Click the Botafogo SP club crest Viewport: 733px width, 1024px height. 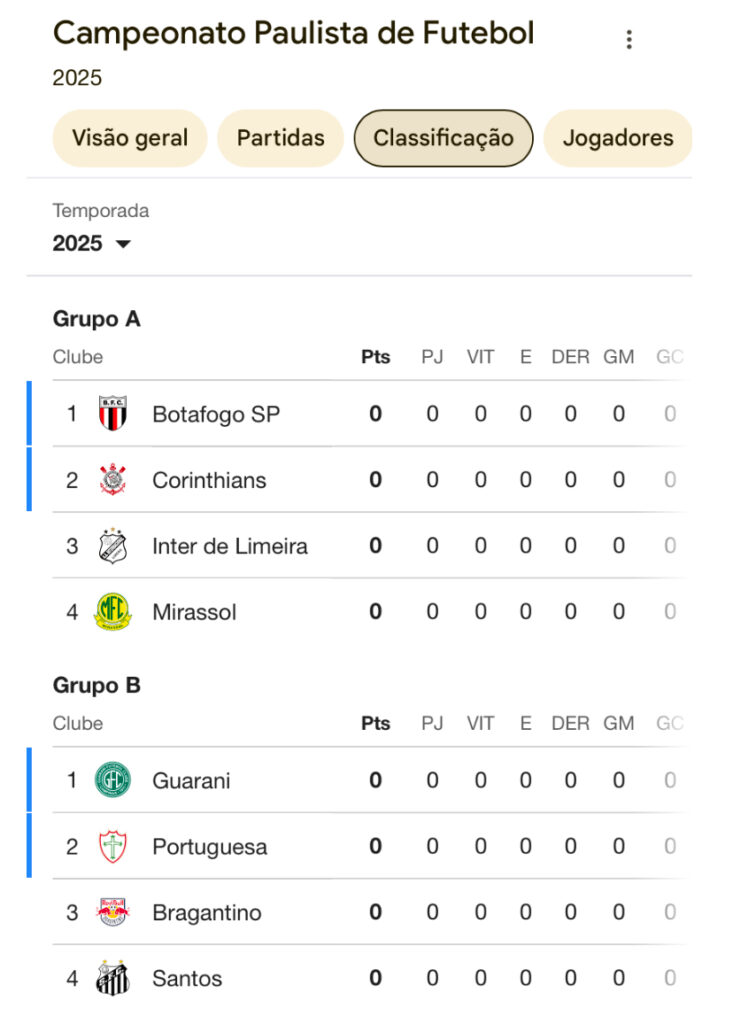[x=112, y=413]
